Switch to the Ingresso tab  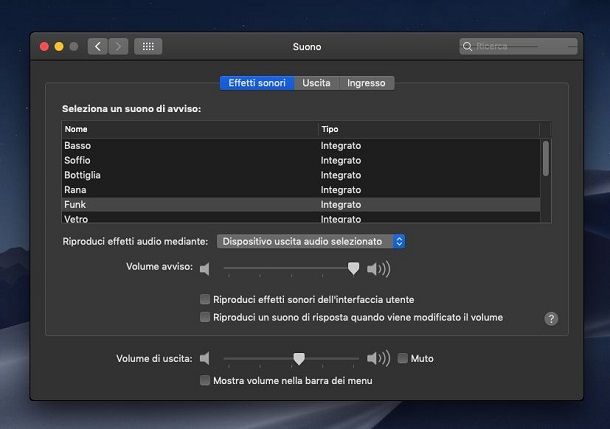point(366,83)
